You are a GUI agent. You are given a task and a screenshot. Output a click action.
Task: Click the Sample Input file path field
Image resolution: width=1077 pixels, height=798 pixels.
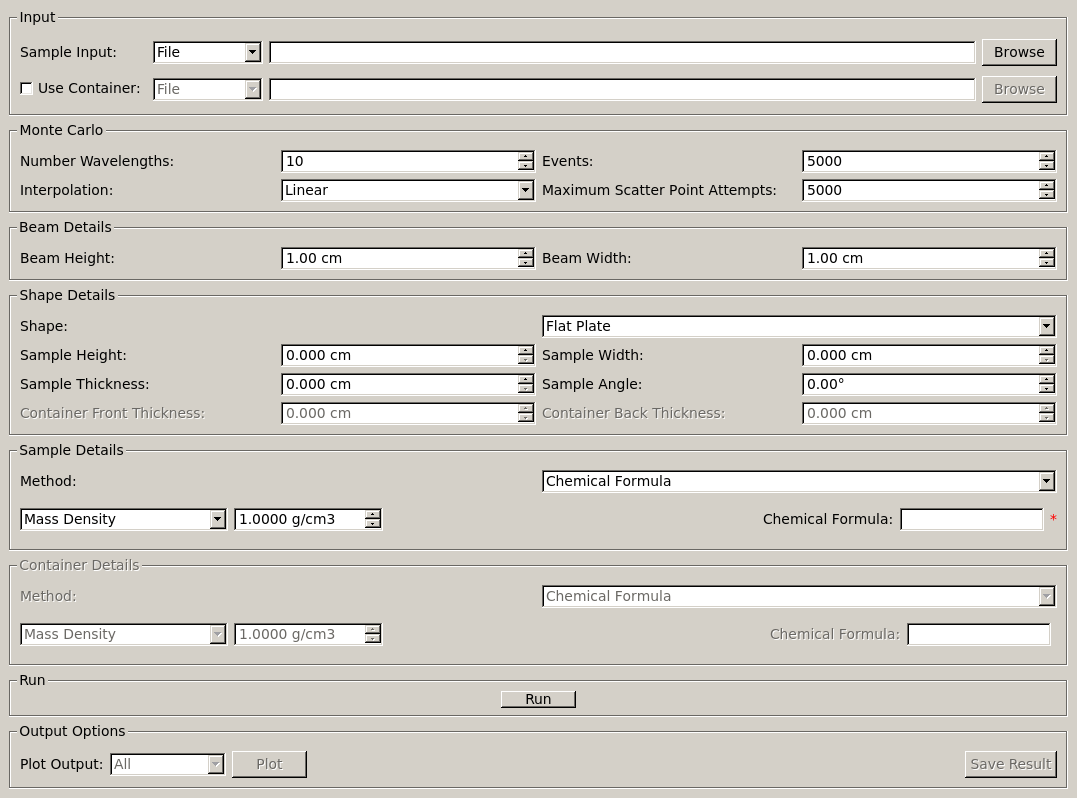click(621, 52)
